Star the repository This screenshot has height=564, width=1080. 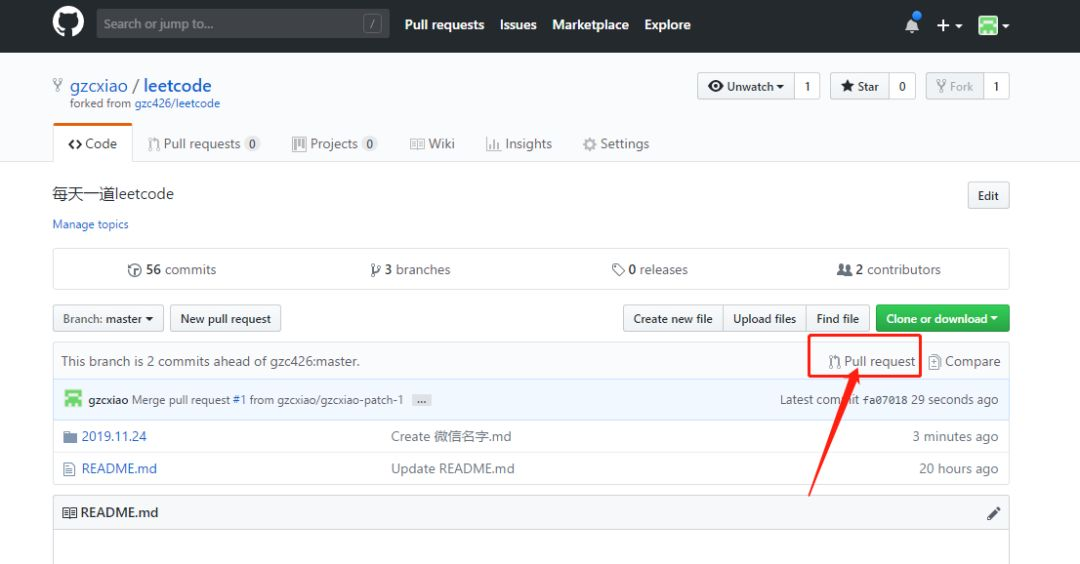click(860, 86)
